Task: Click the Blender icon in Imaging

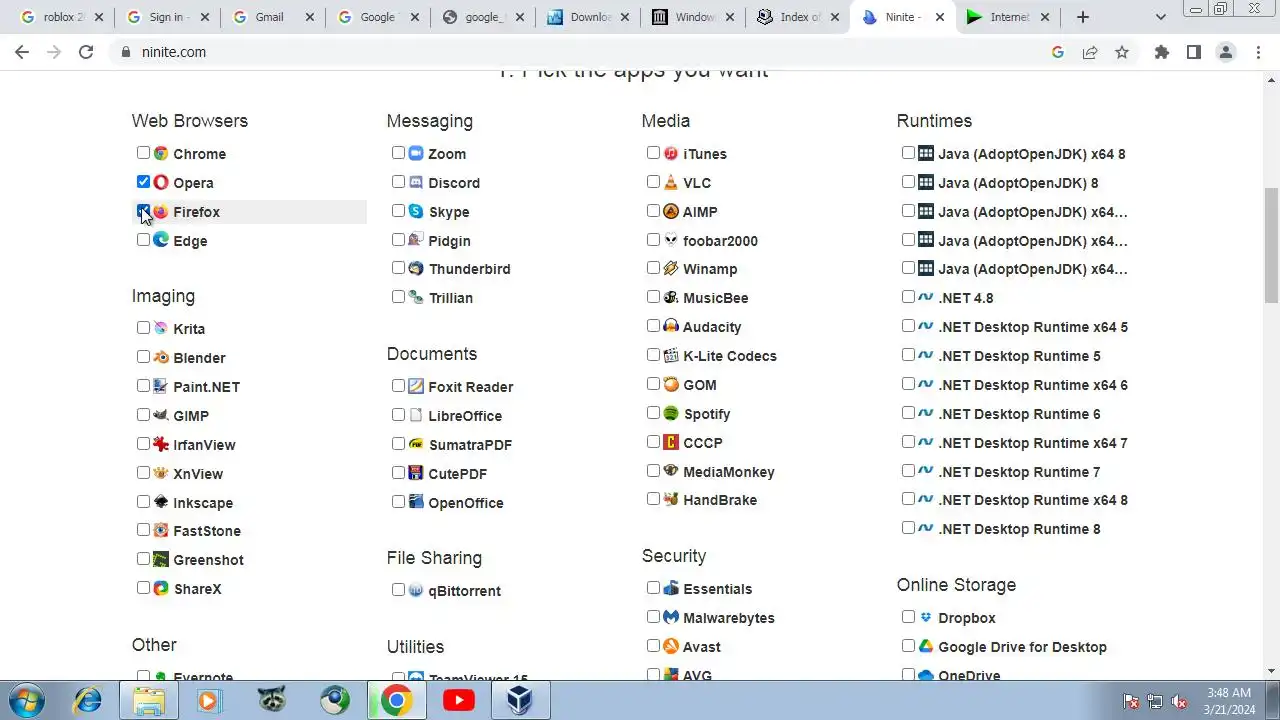Action: click(161, 357)
